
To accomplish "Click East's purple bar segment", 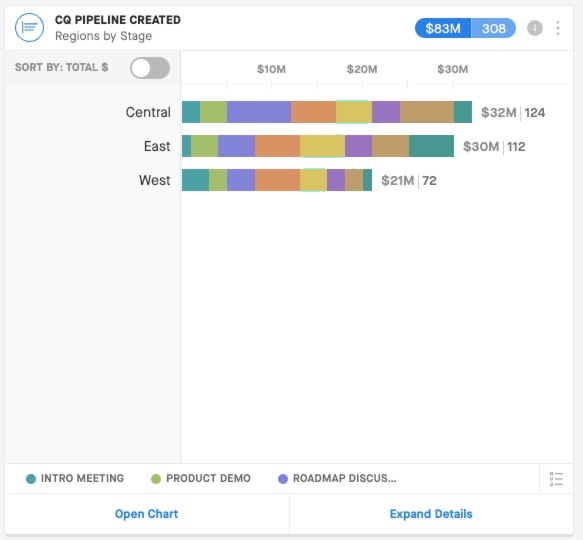I will coord(358,146).
